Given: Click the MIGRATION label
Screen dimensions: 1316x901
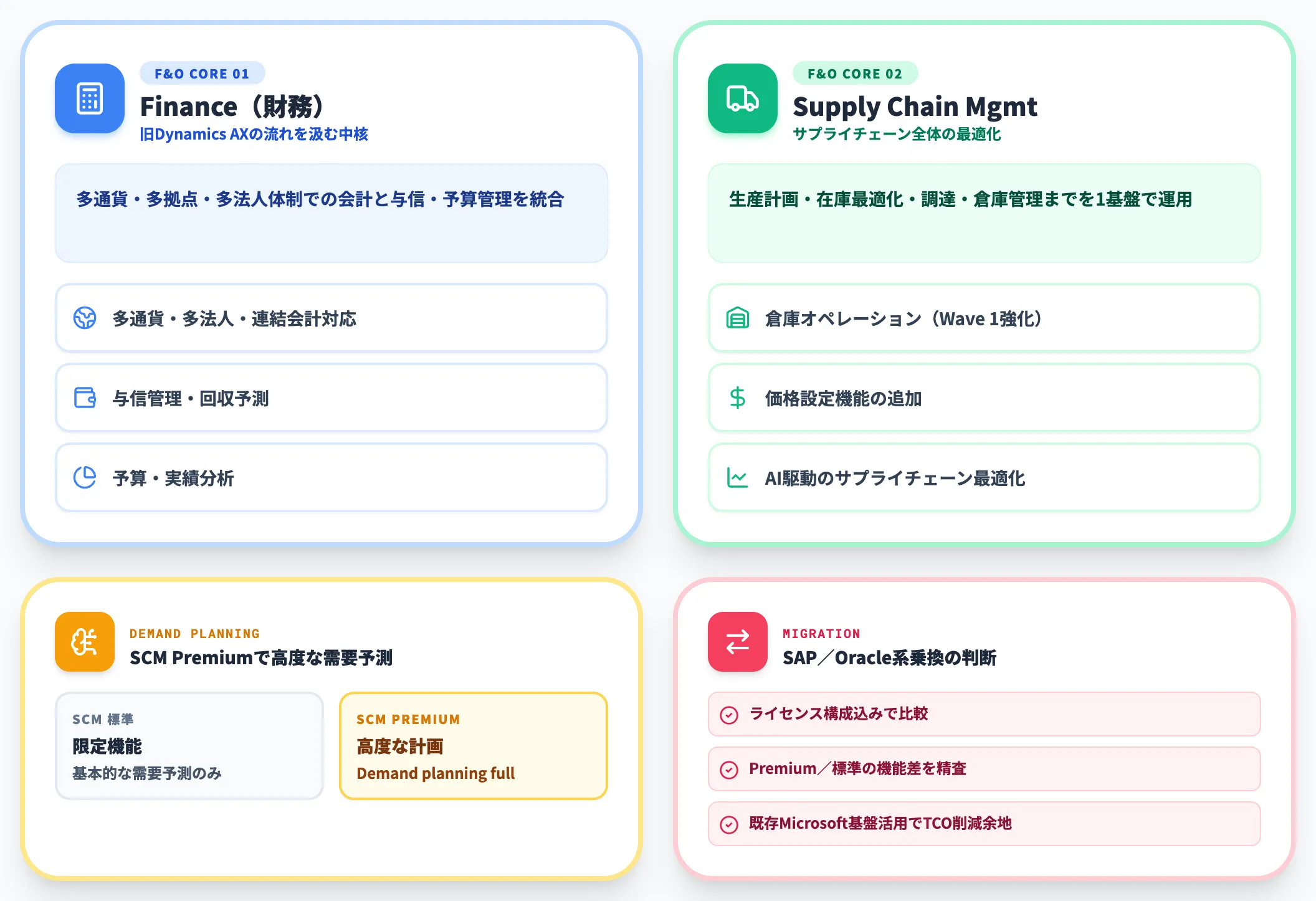Looking at the screenshot, I should point(821,633).
